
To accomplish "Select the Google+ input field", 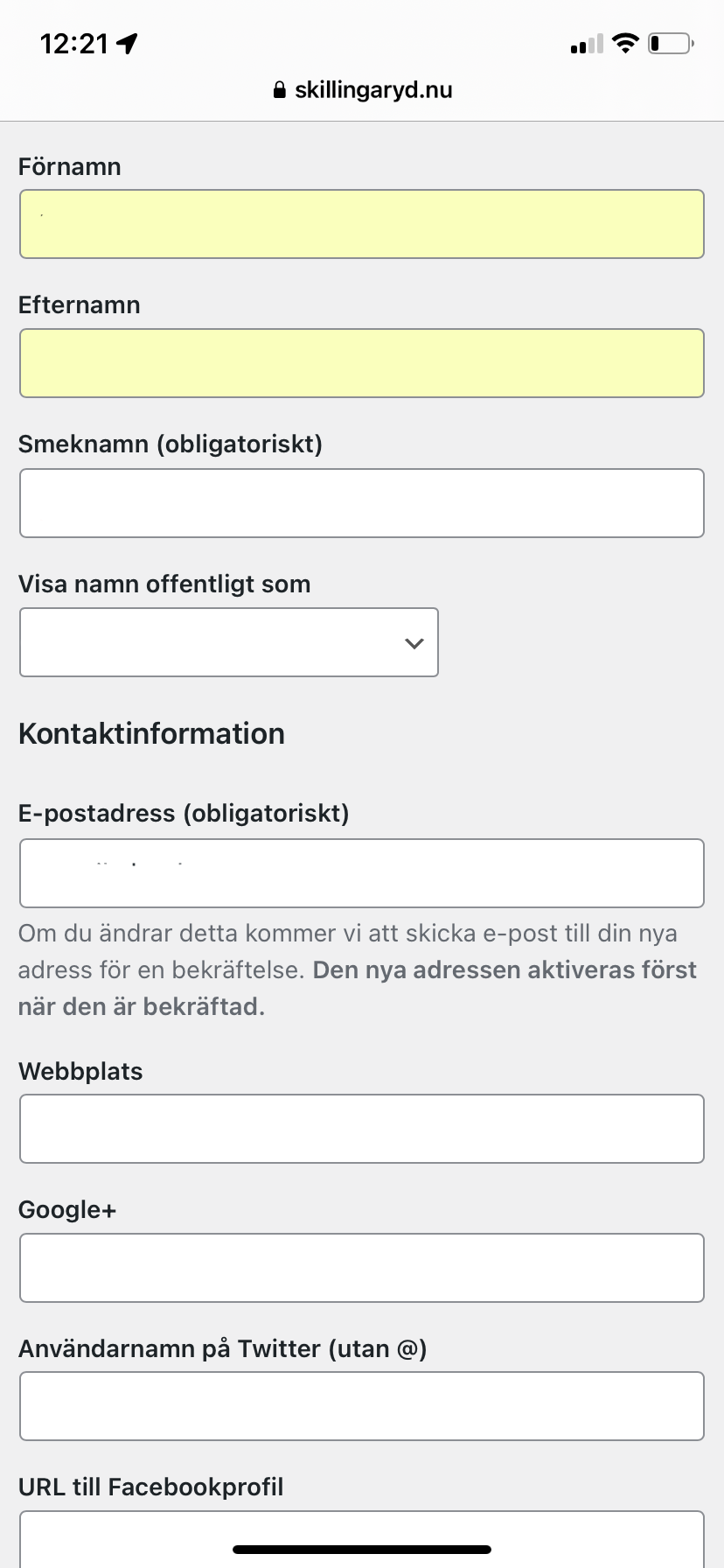I will pyautogui.click(x=362, y=1268).
